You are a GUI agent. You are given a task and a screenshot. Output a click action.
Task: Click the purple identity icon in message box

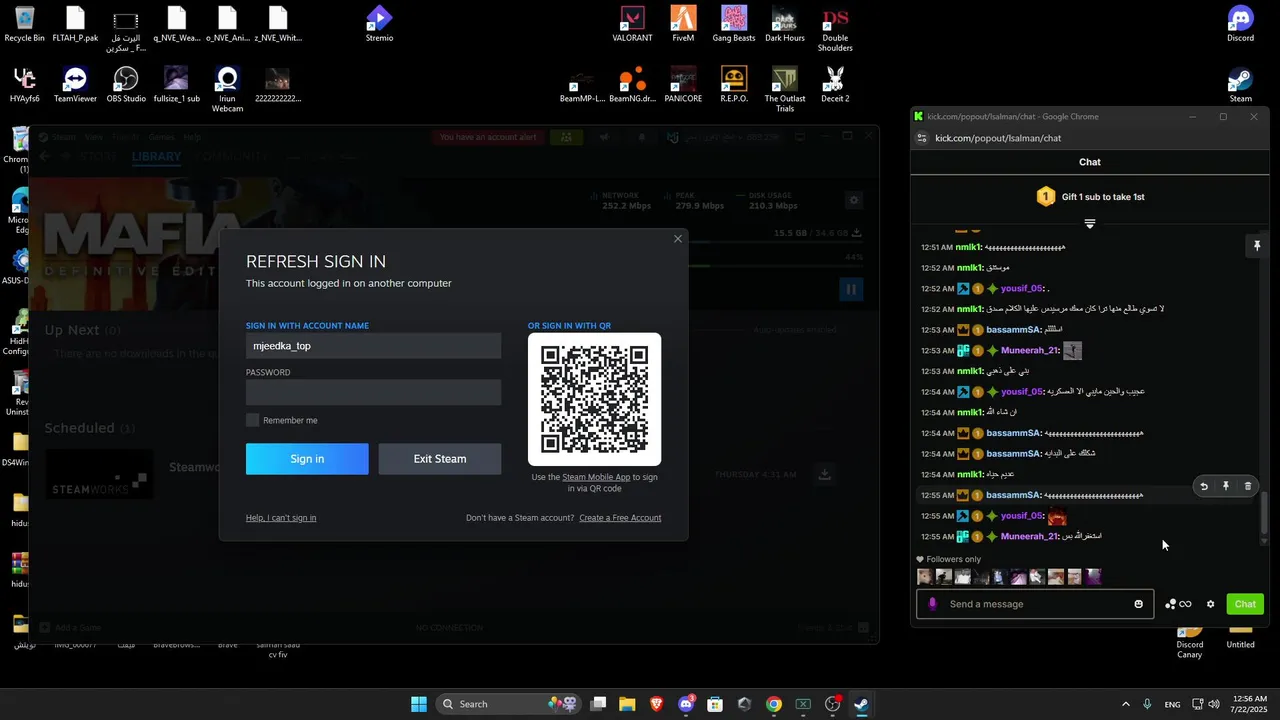click(x=933, y=604)
